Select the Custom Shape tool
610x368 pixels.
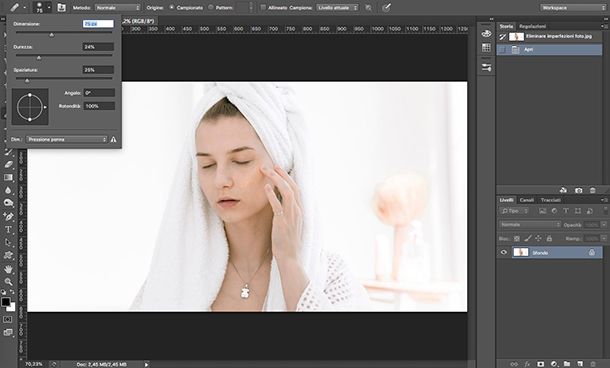pyautogui.click(x=8, y=256)
